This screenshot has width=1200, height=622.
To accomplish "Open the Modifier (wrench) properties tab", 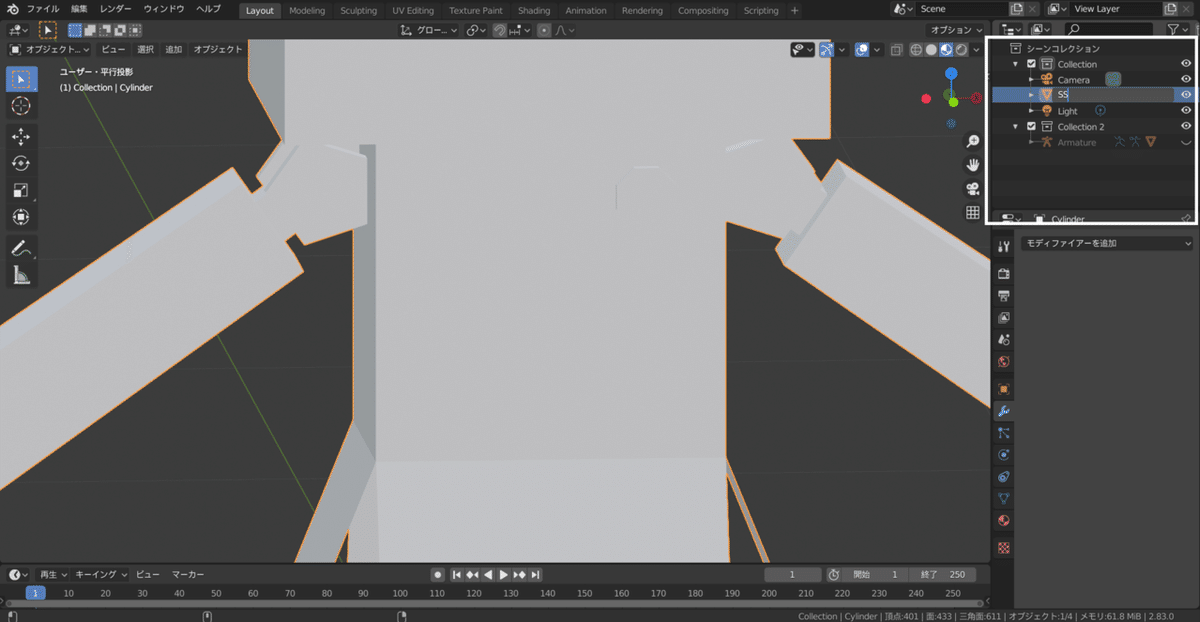I will point(1004,411).
